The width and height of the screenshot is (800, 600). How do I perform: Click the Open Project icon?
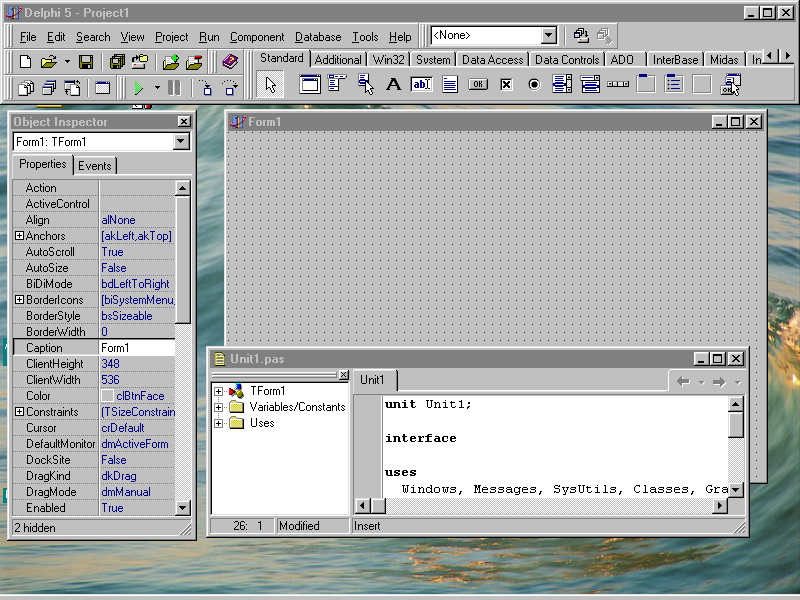[139, 62]
